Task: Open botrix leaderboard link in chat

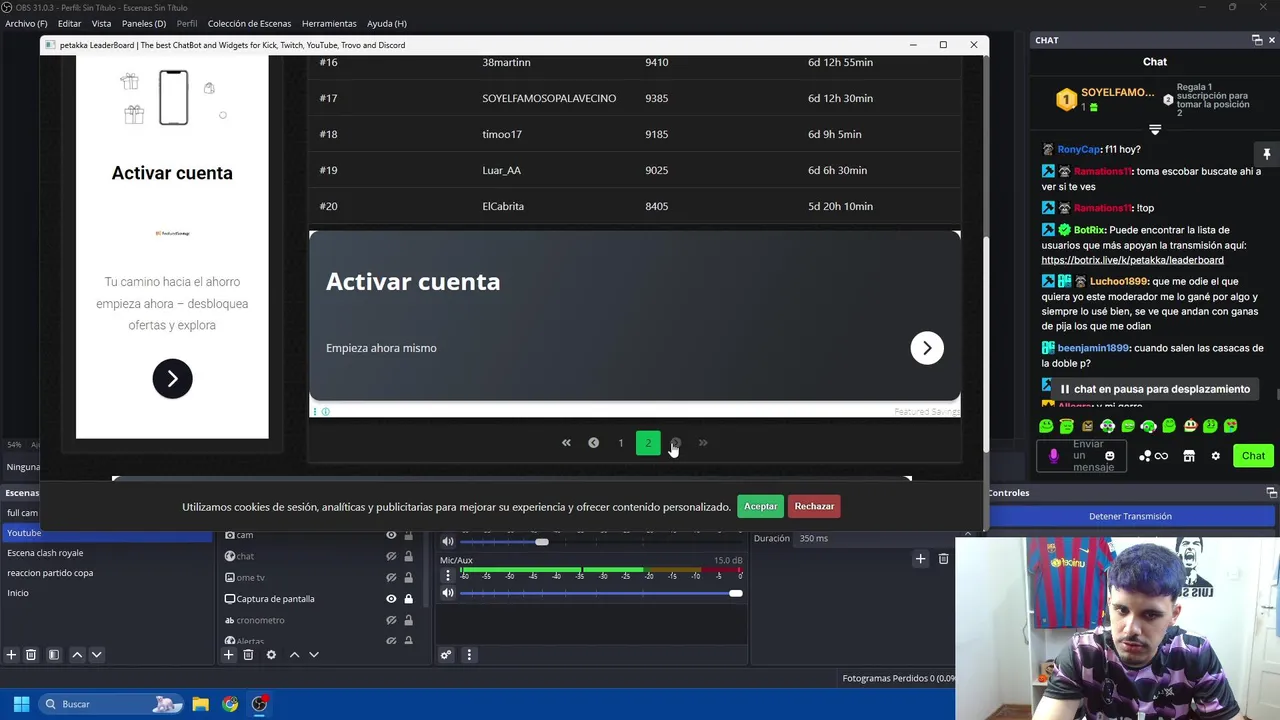Action: coord(1132,260)
